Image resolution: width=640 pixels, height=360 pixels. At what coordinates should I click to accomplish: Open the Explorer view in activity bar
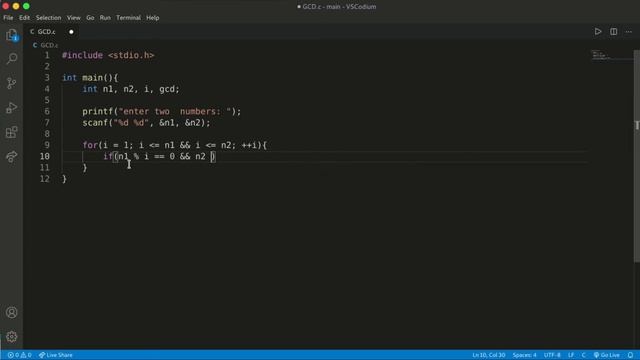coord(11,35)
